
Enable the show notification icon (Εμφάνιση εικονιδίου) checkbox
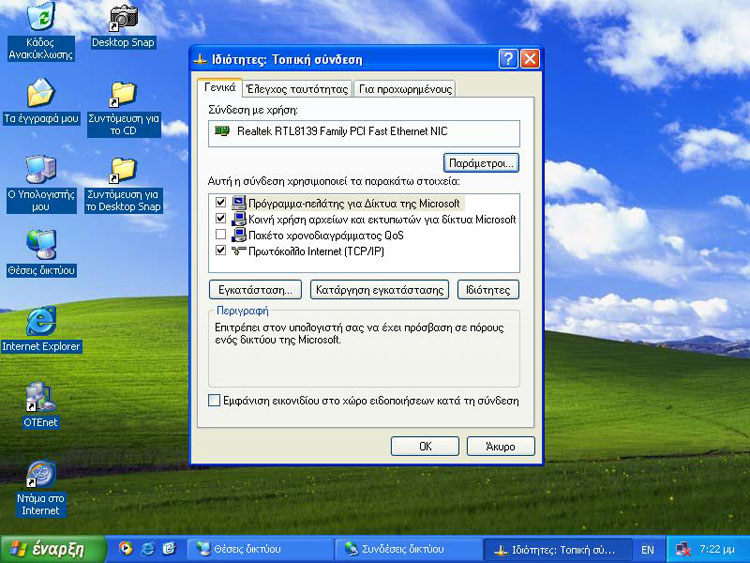(214, 400)
